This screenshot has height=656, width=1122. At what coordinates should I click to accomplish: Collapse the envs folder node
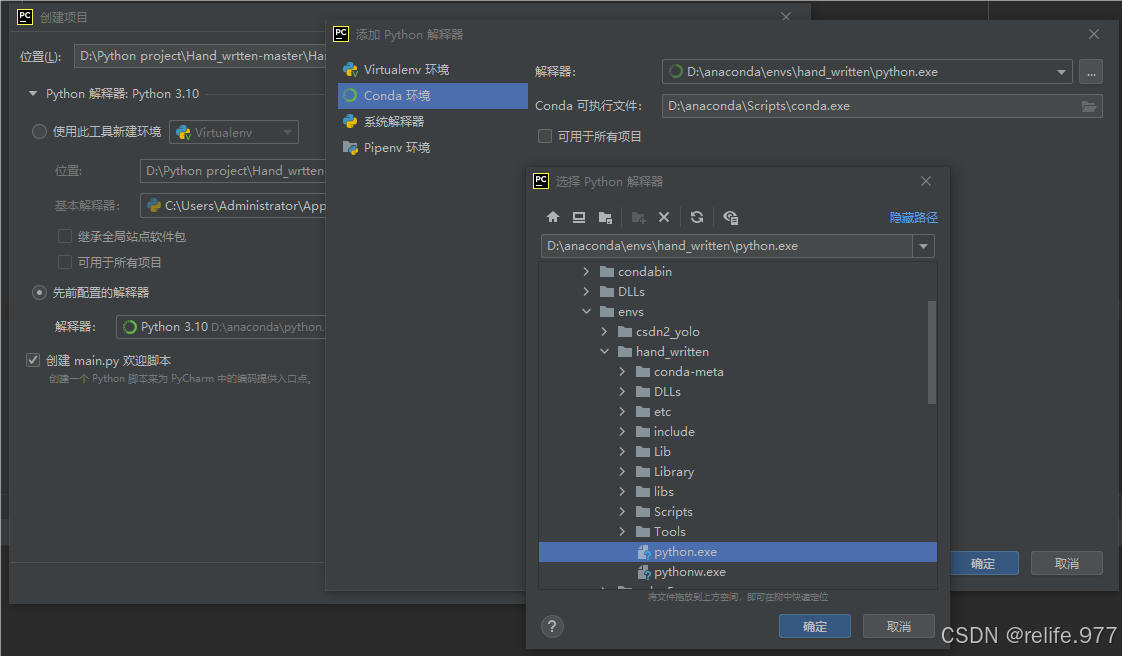click(x=586, y=312)
